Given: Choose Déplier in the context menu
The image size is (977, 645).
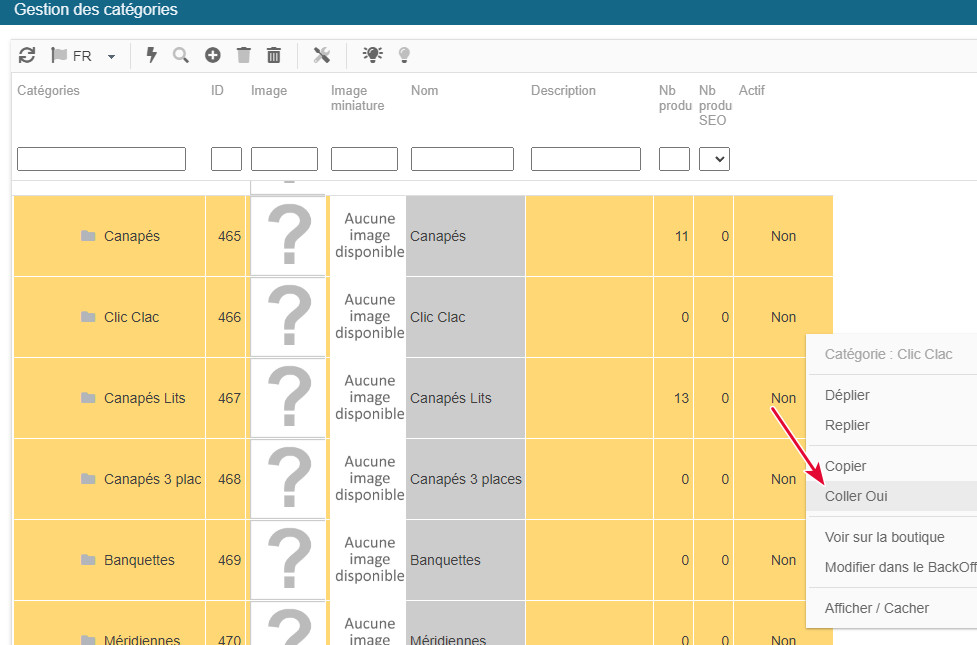Looking at the screenshot, I should pos(847,395).
